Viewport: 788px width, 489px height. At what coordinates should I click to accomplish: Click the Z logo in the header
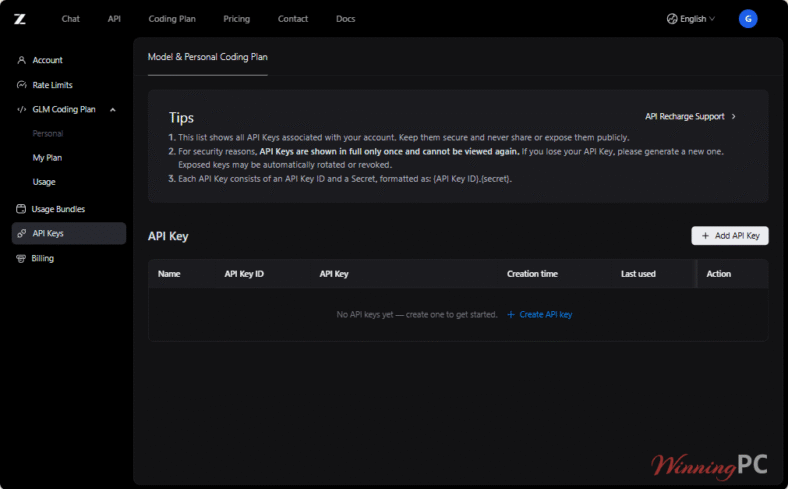coord(20,19)
